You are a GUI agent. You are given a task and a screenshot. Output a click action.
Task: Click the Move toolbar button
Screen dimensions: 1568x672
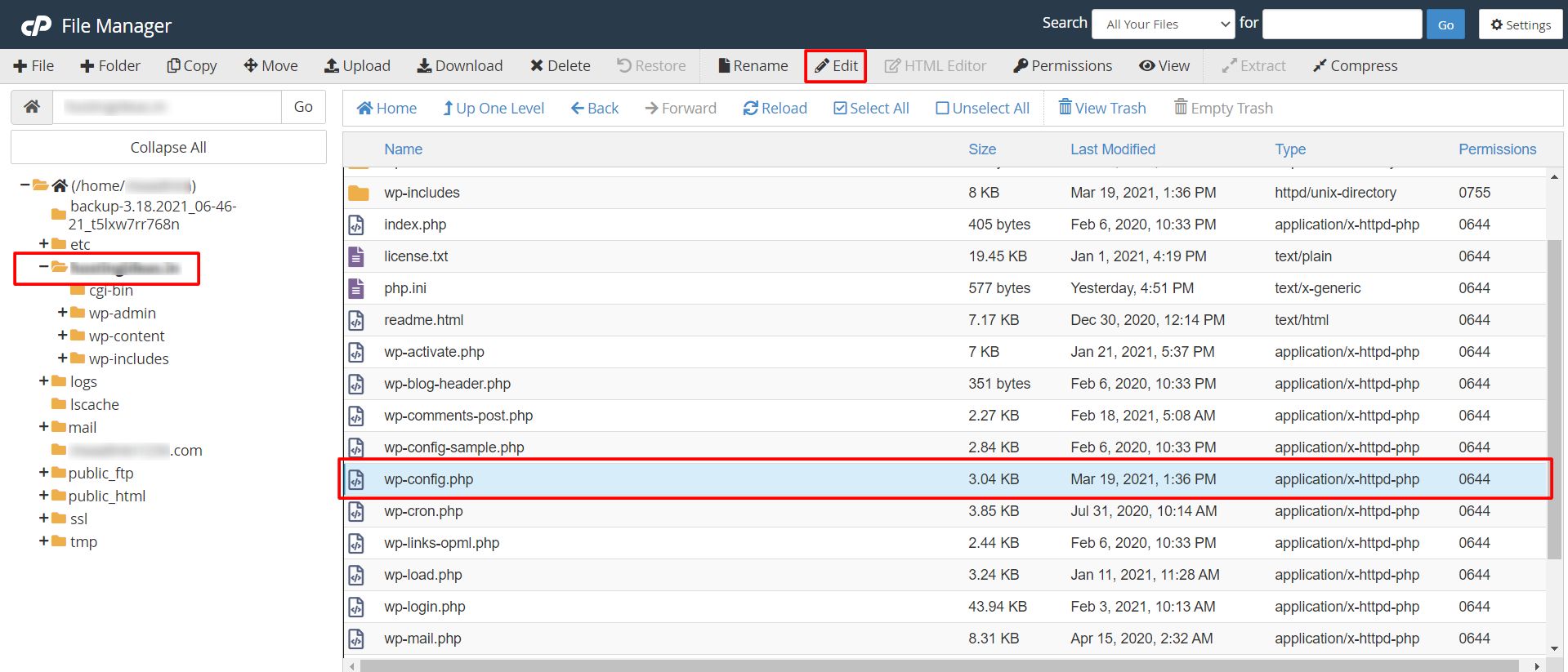tap(270, 66)
